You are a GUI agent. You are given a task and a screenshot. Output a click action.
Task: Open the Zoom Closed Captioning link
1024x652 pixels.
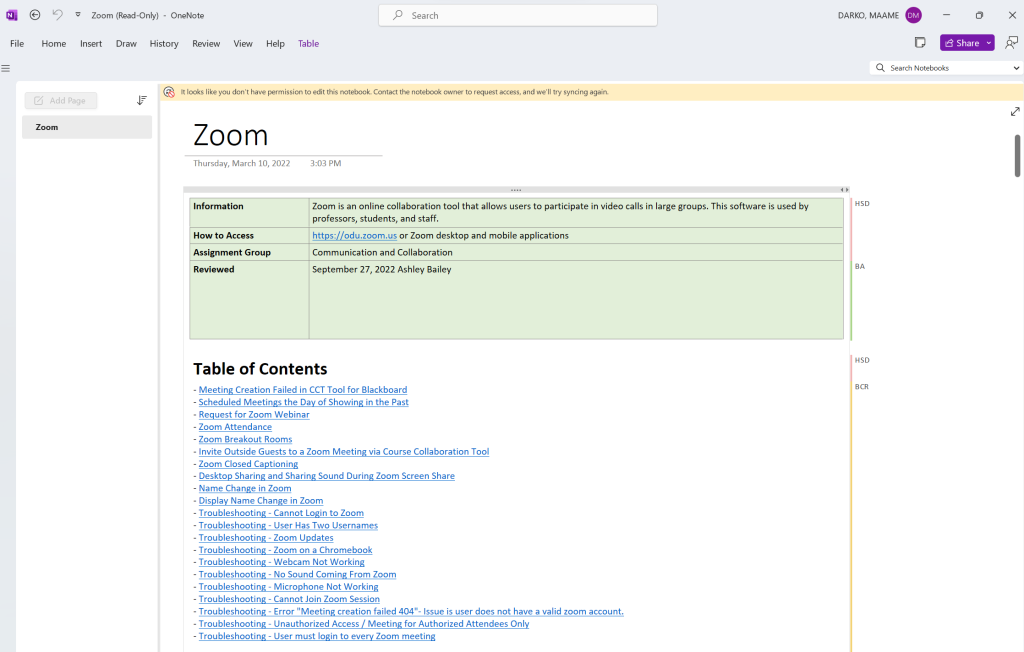[x=248, y=464]
